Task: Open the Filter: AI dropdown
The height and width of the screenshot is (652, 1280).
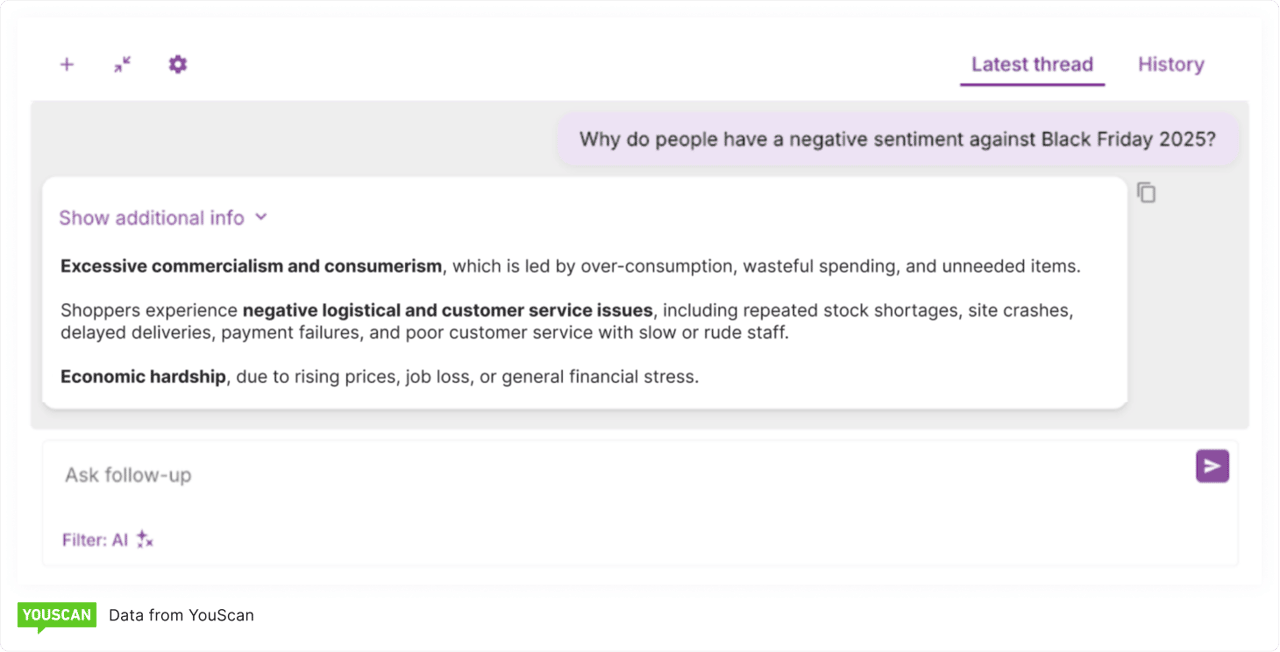Action: click(105, 539)
